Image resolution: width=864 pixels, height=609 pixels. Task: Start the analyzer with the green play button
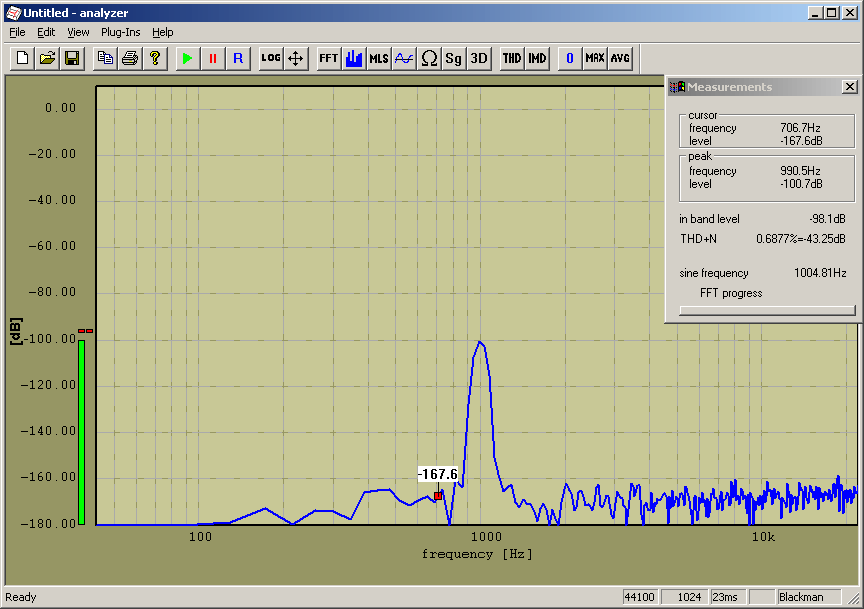[187, 58]
